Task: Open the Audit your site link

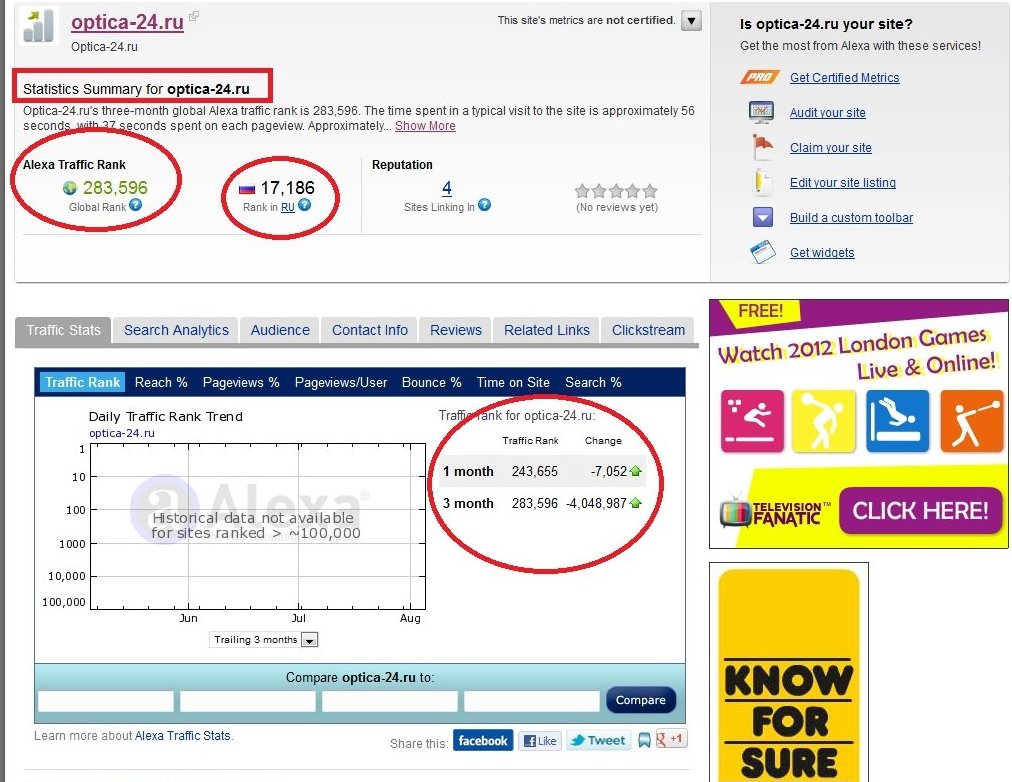Action: [827, 113]
